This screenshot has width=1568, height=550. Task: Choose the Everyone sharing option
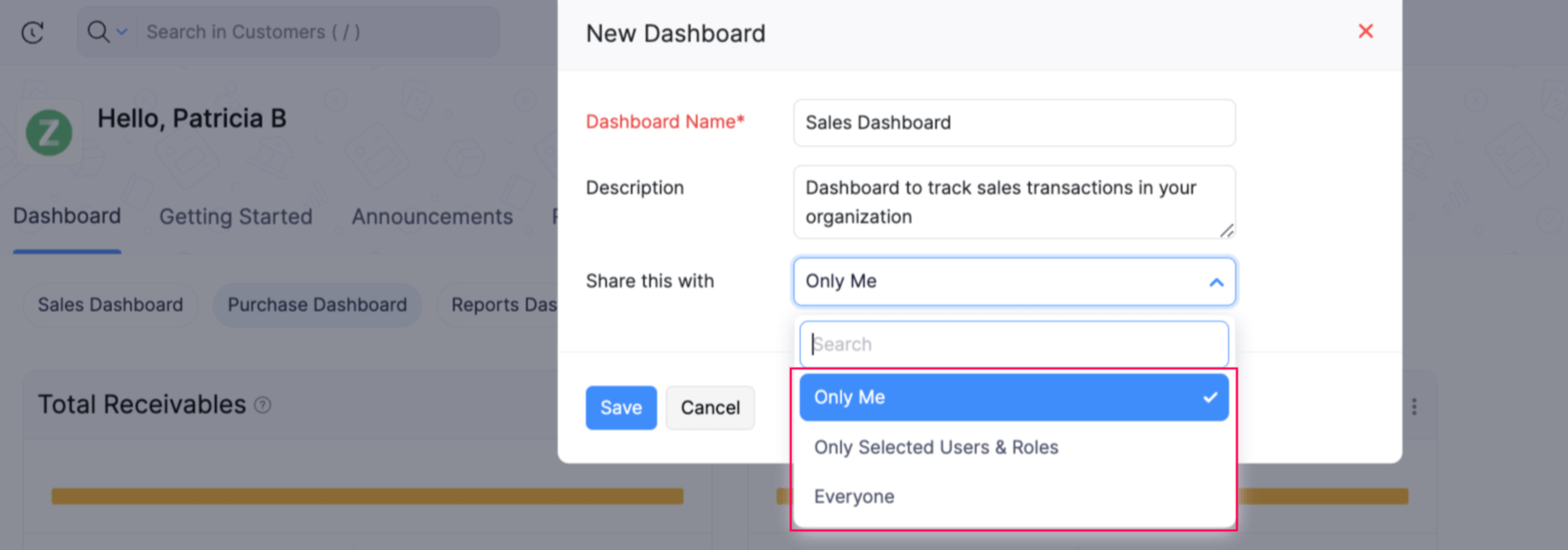pos(854,496)
